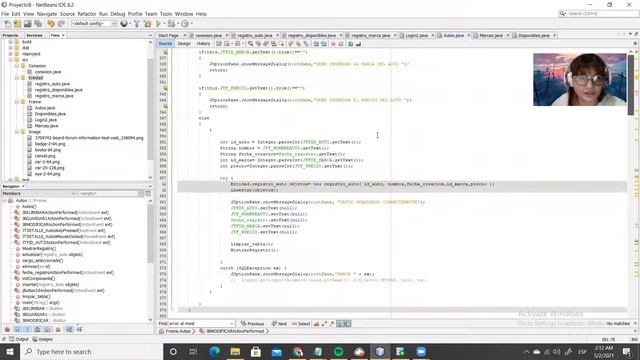
Task: Expand the build folder node
Action: [11, 42]
